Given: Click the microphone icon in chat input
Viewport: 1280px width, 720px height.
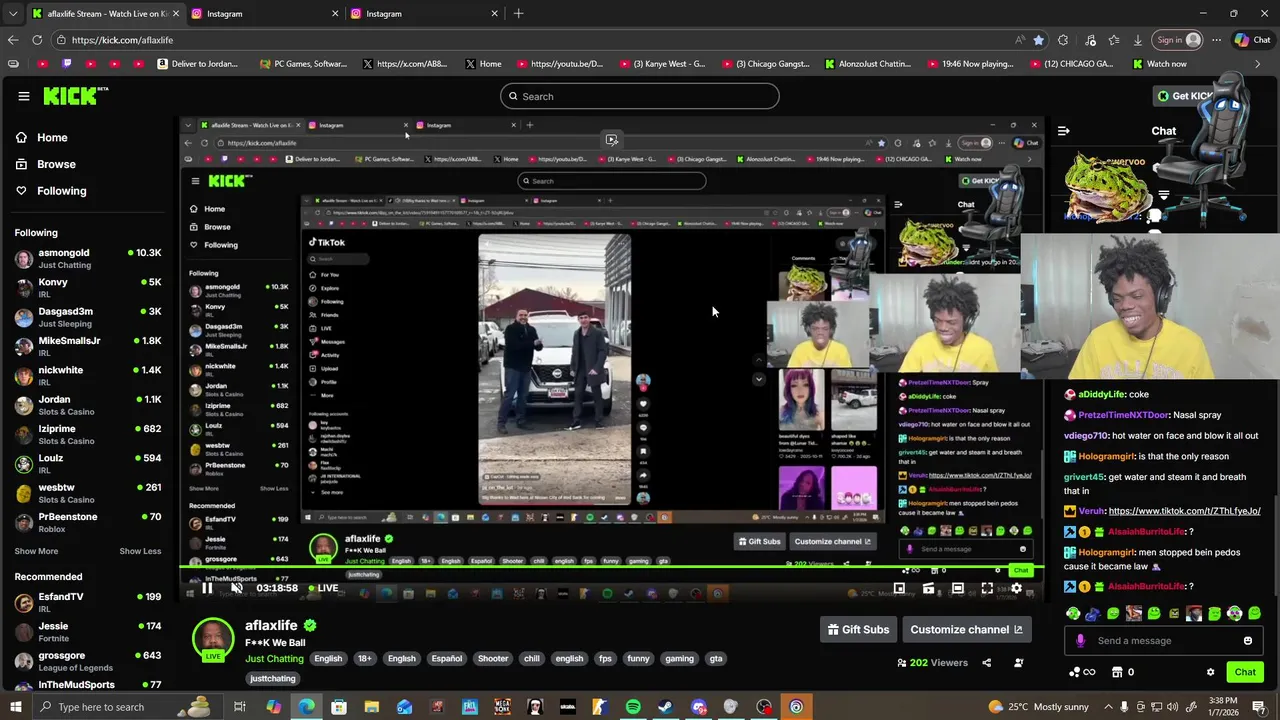Looking at the screenshot, I should pos(1080,641).
